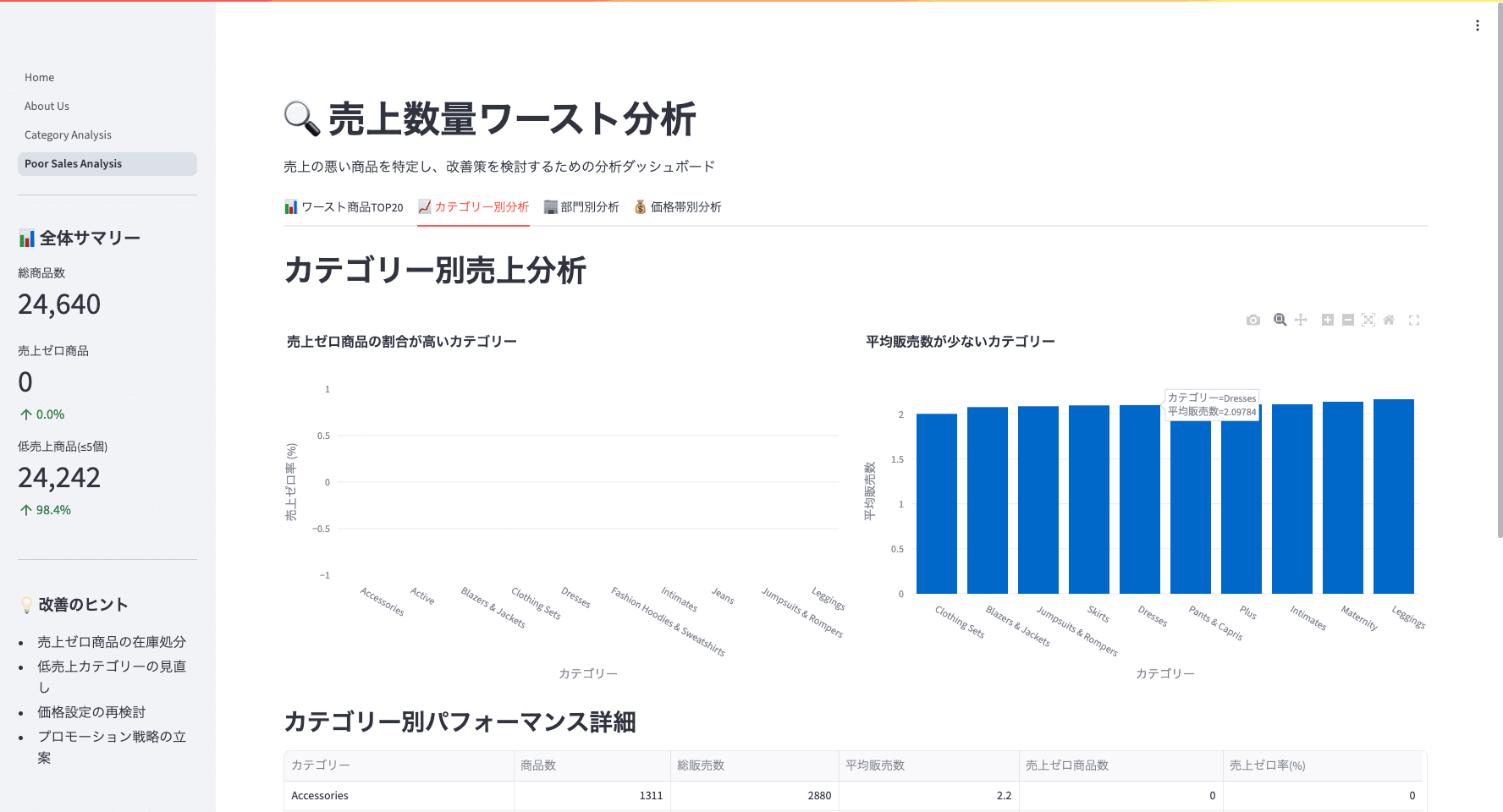The width and height of the screenshot is (1503, 812).
Task: Open the Poor Sales Analysis page
Action: tap(74, 164)
